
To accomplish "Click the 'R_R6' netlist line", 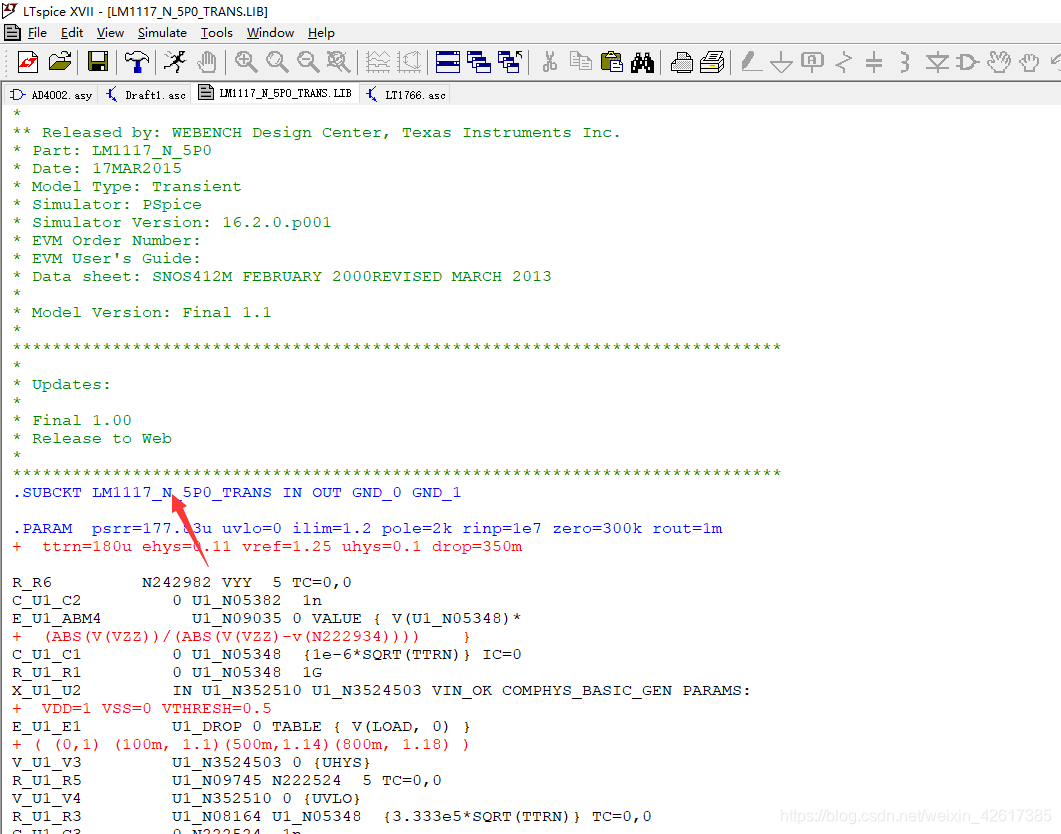I will click(x=182, y=582).
